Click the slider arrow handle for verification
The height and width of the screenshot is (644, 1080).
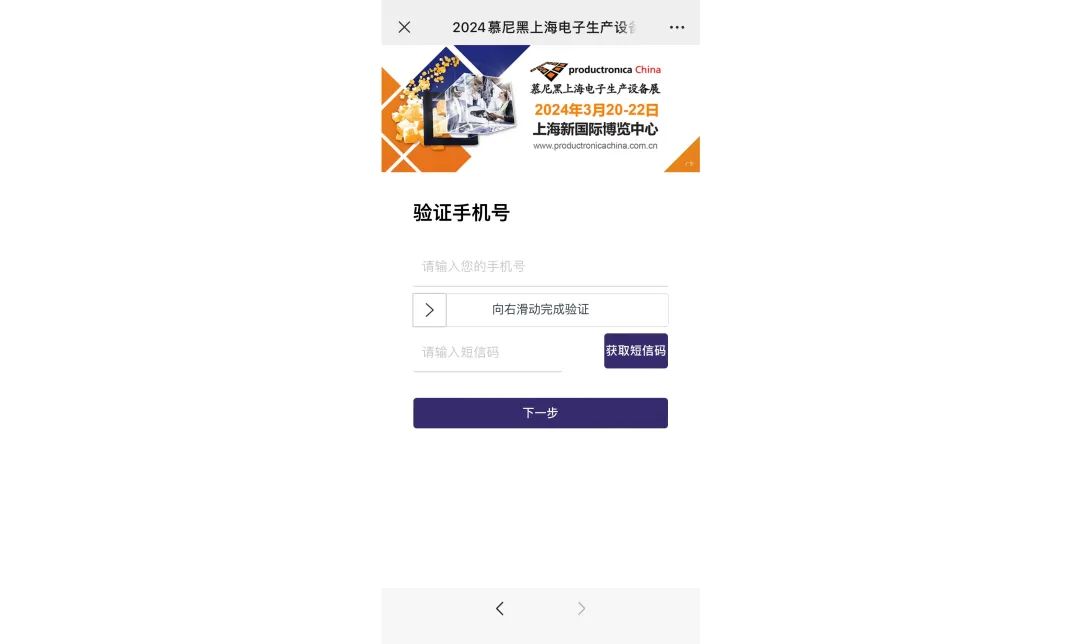(x=430, y=310)
